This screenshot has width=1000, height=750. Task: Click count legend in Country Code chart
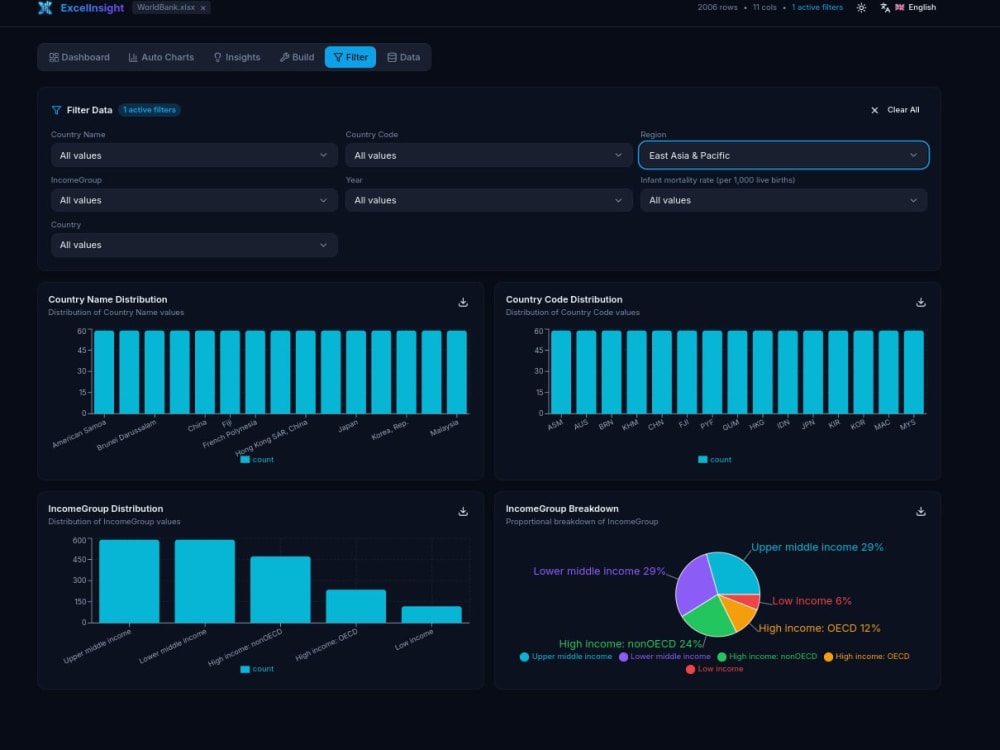coord(714,459)
